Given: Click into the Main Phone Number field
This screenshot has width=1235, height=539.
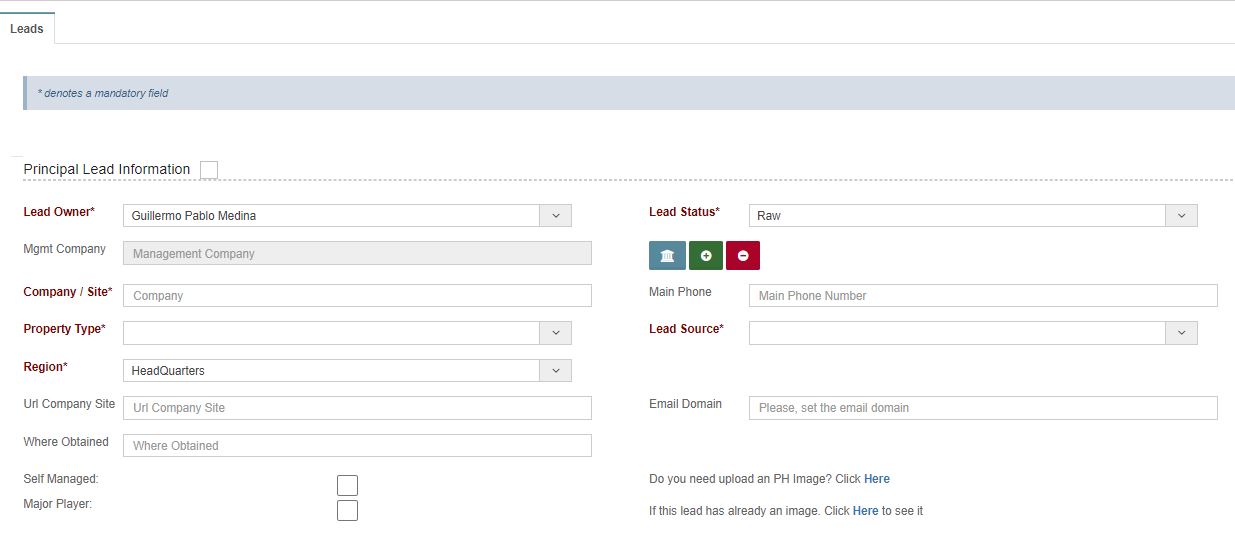Looking at the screenshot, I should click(982, 296).
